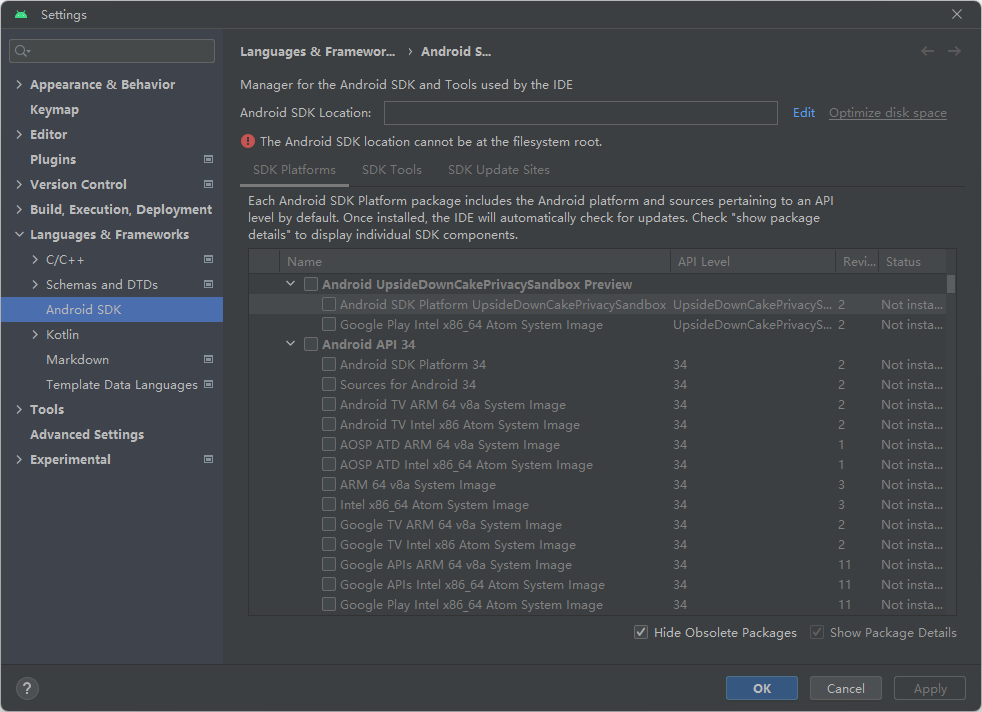Screen dimensions: 982x712
Task: Toggle the Show Package Details checkbox
Action: (x=817, y=632)
